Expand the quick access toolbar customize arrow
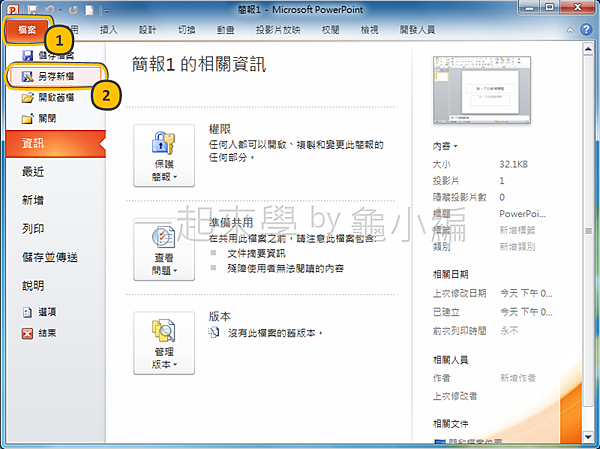Viewport: 600px width, 449px height. pos(107,11)
